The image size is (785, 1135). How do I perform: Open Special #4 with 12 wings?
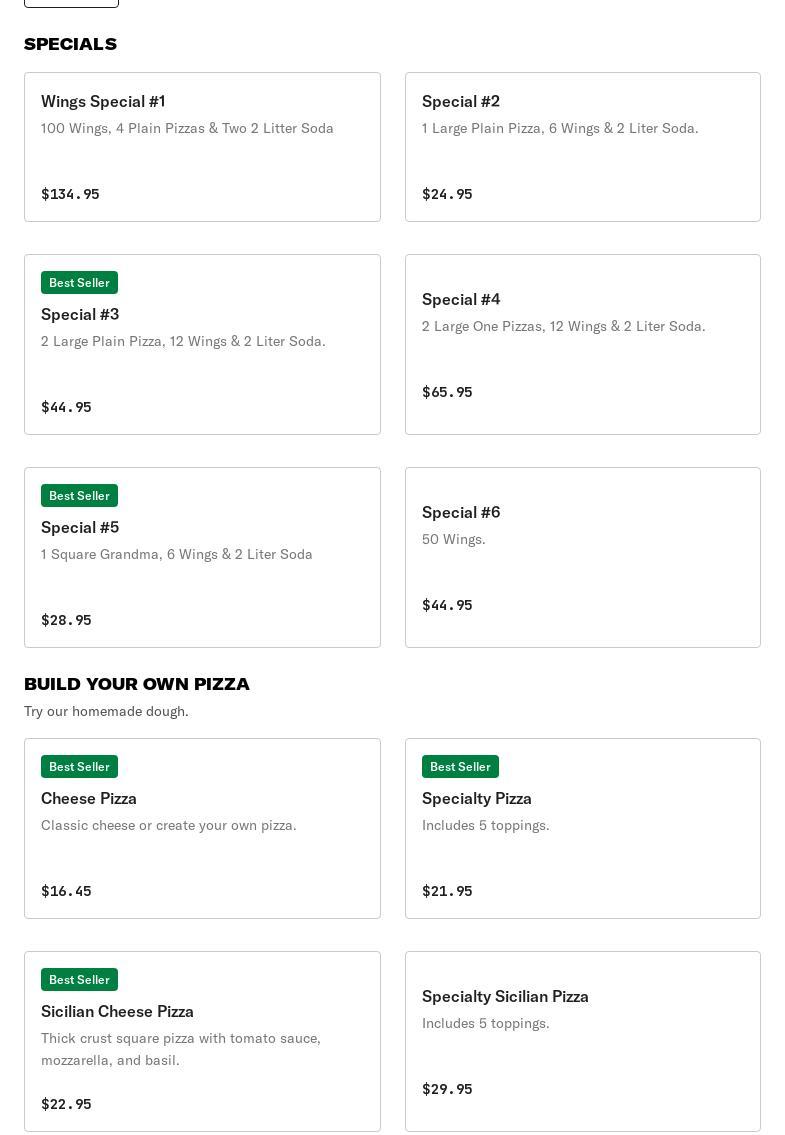(x=582, y=344)
